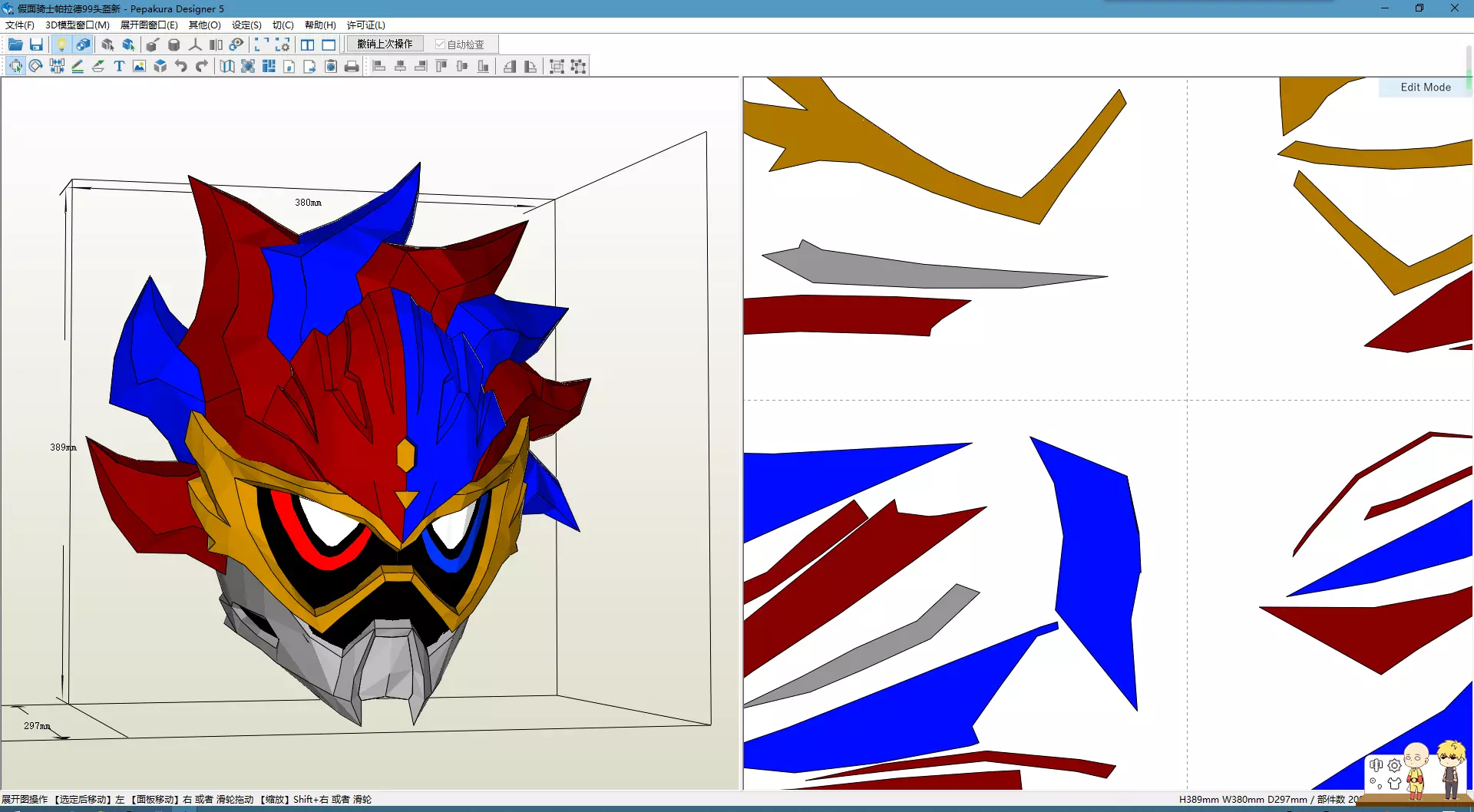The height and width of the screenshot is (812, 1474).
Task: Select the flap editing tool
Action: [x=98, y=66]
